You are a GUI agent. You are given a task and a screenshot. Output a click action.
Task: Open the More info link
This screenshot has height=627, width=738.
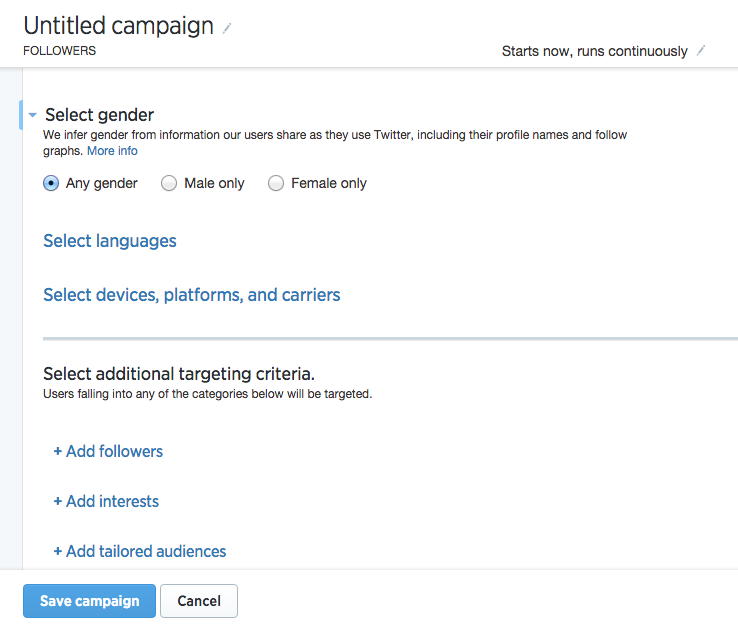pos(112,151)
